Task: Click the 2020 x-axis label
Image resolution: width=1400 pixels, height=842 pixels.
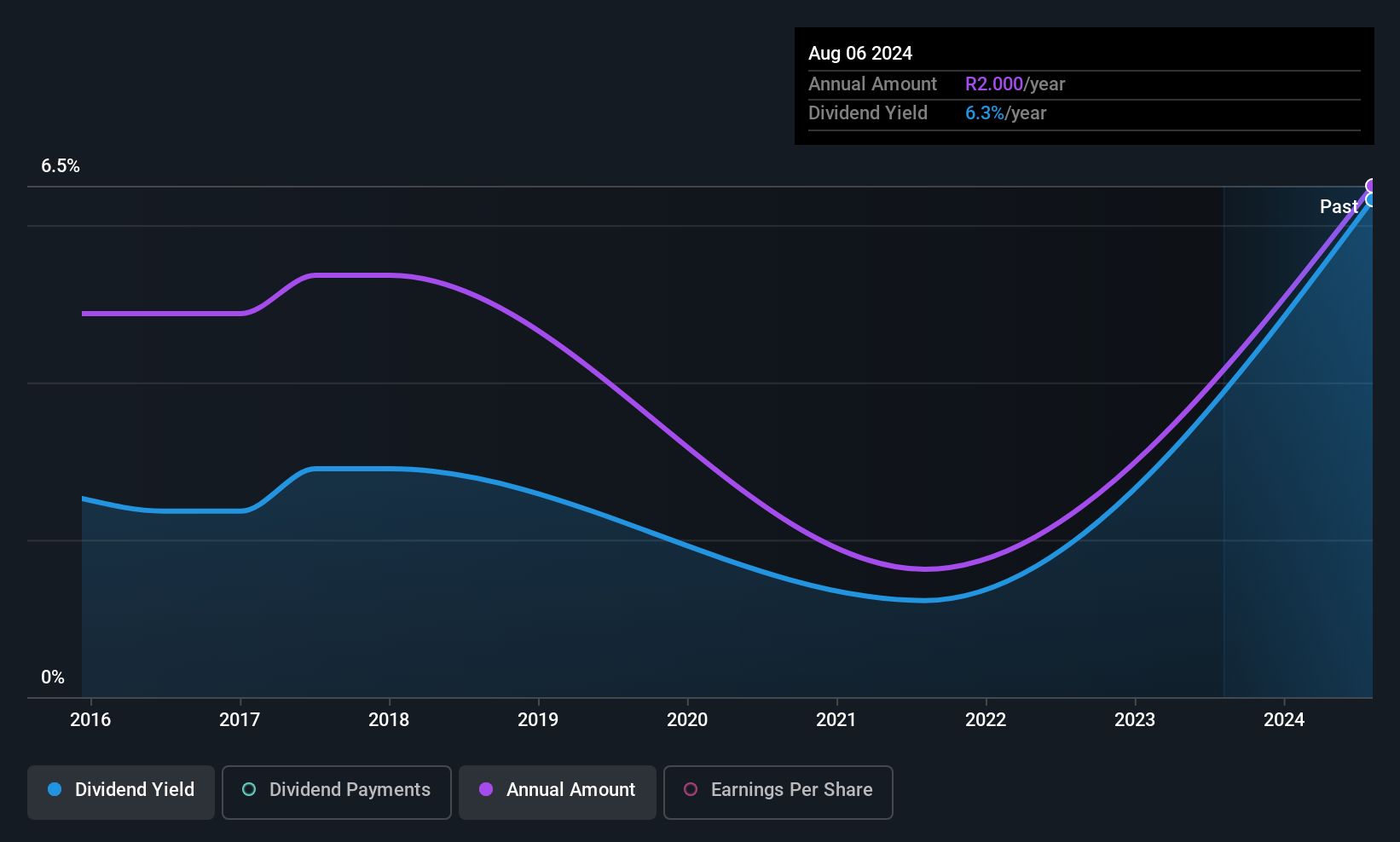Action: (687, 720)
